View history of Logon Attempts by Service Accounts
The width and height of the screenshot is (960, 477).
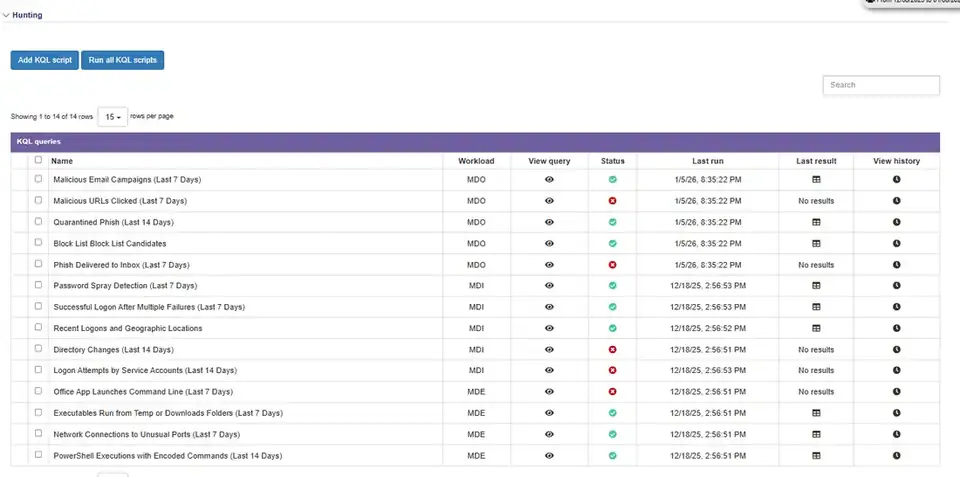tap(896, 370)
